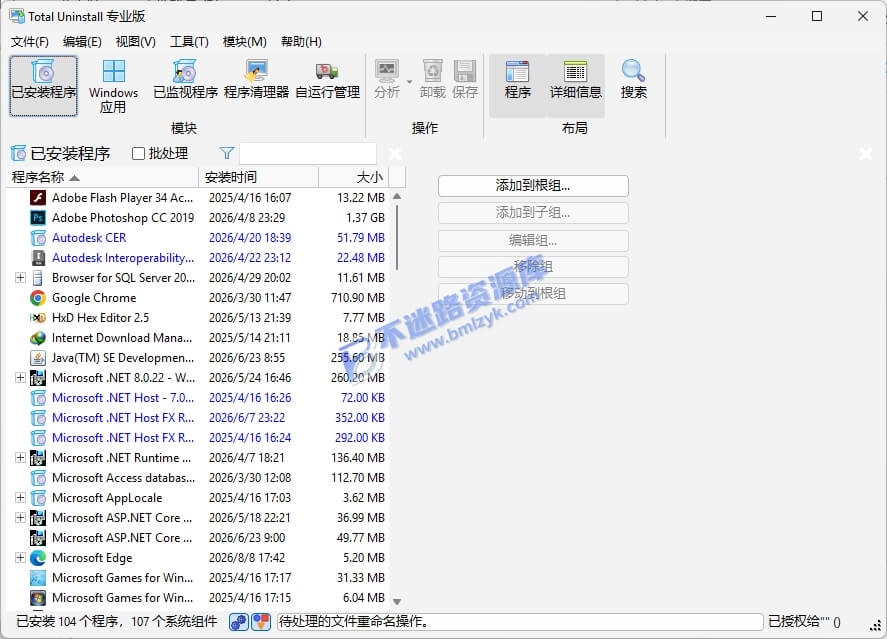Click the scrollbar up arrow
Viewport: 887px width, 639px height.
[397, 196]
